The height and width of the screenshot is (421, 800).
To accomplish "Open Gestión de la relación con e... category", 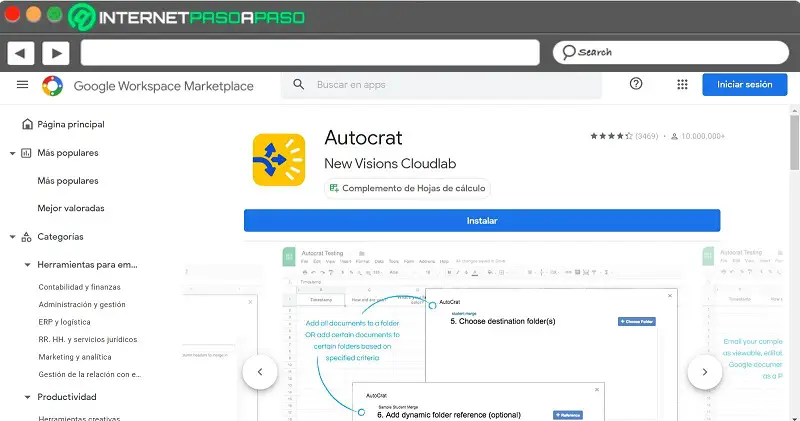I will point(90,374).
